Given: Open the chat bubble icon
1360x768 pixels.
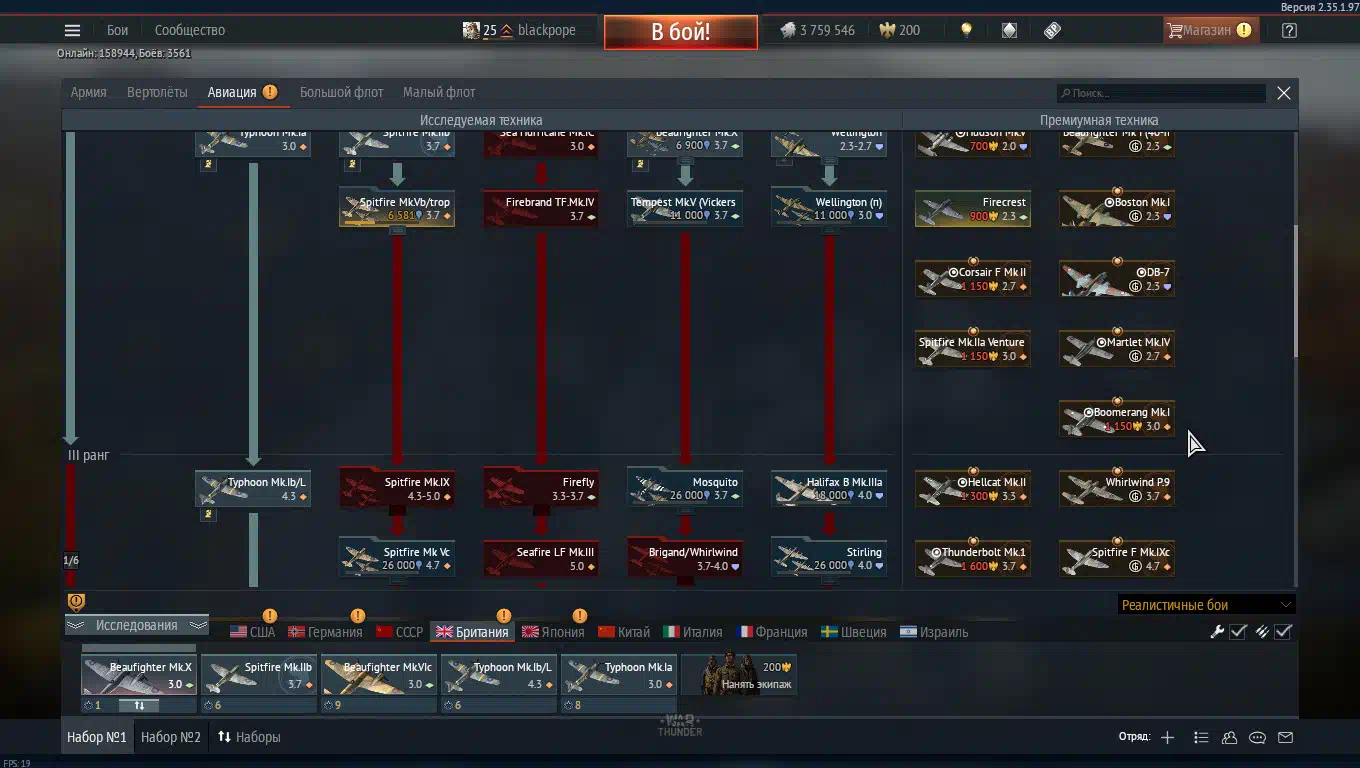Looking at the screenshot, I should (x=1257, y=737).
